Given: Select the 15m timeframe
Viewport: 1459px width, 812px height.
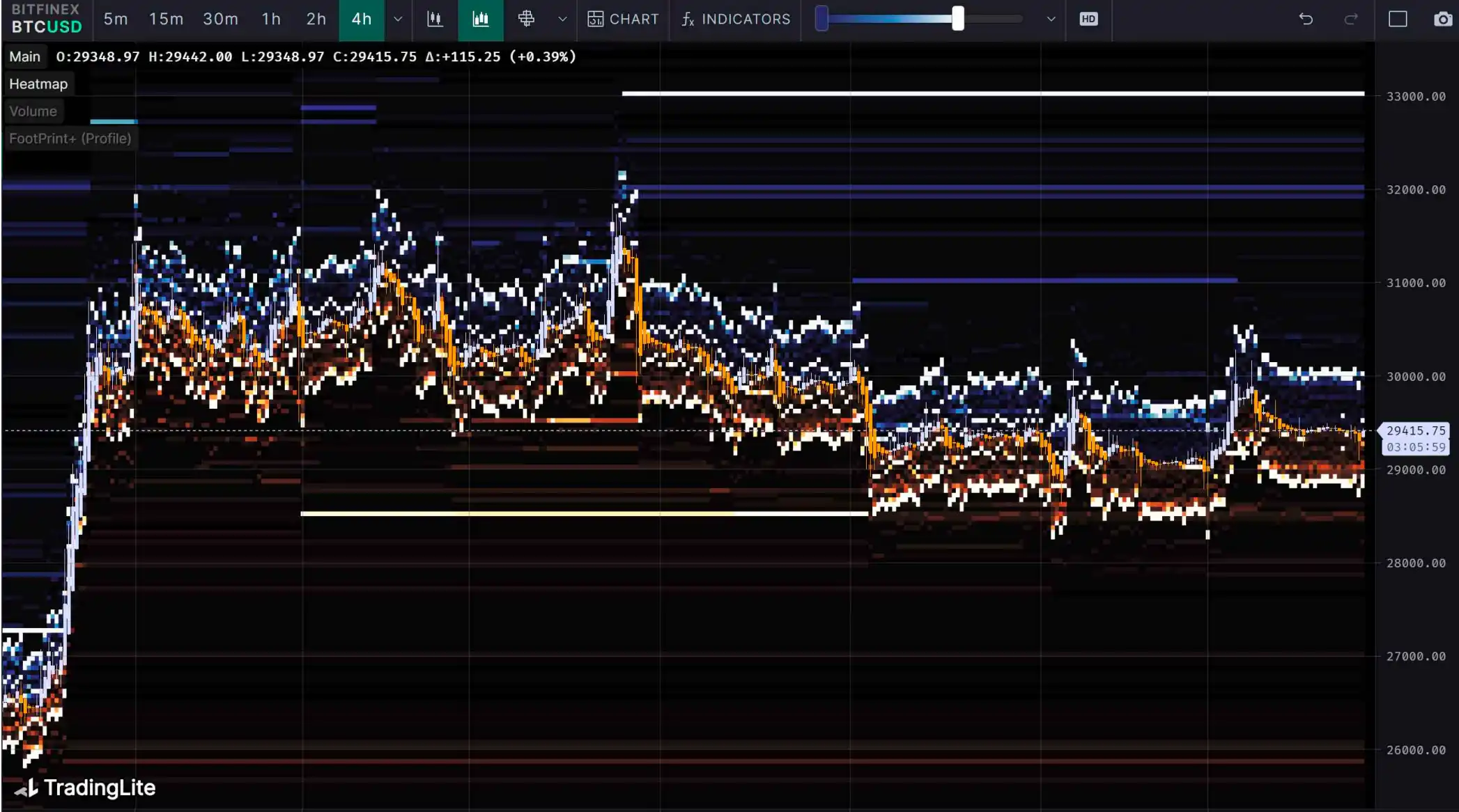Looking at the screenshot, I should click(x=166, y=19).
